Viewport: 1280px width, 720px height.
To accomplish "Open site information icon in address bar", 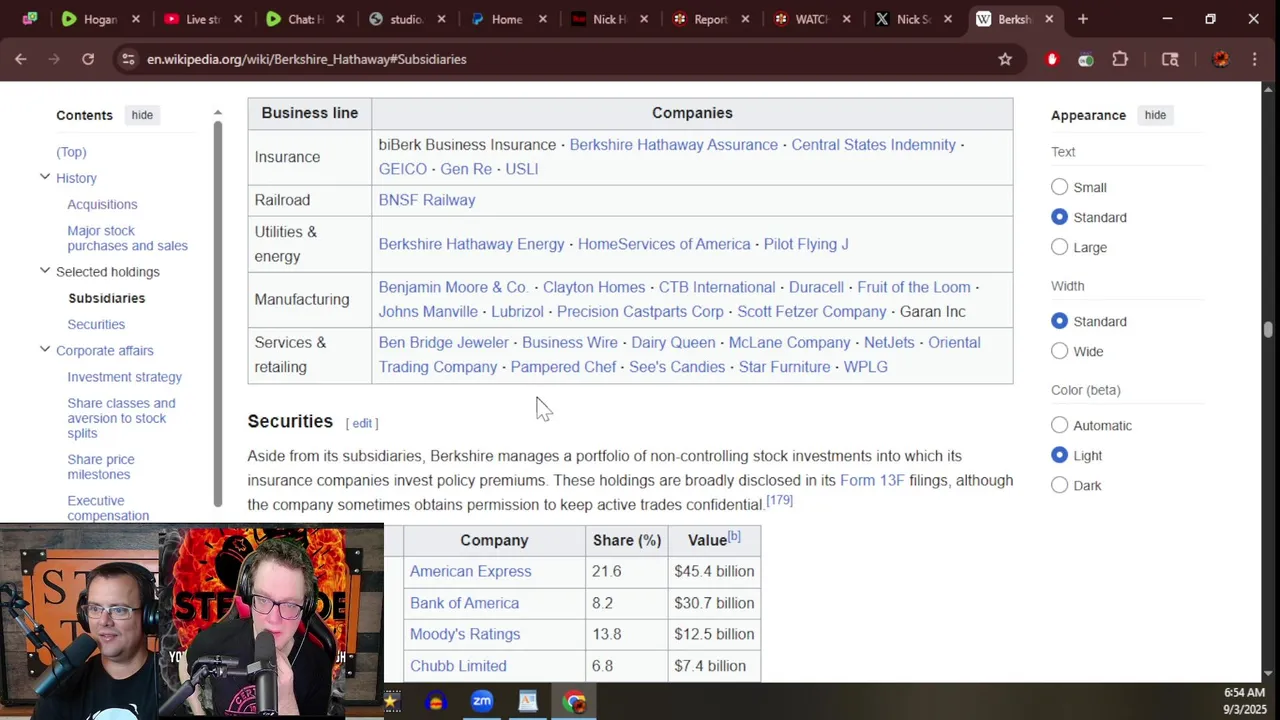I will (128, 59).
